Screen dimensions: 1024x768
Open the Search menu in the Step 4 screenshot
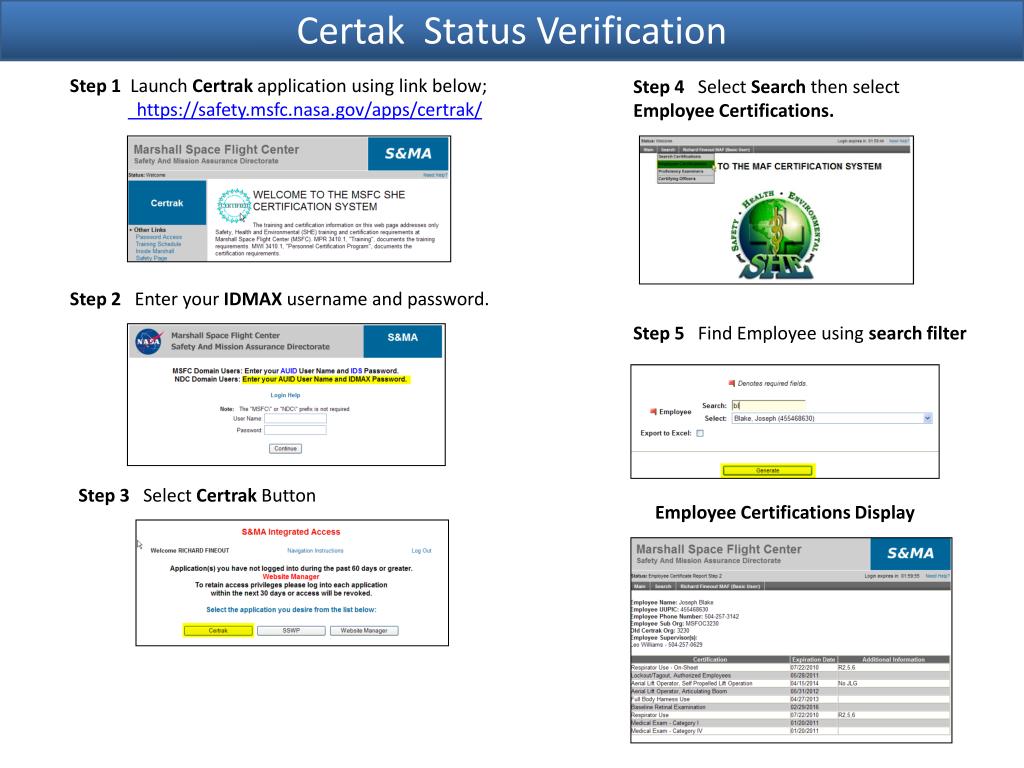[x=668, y=150]
